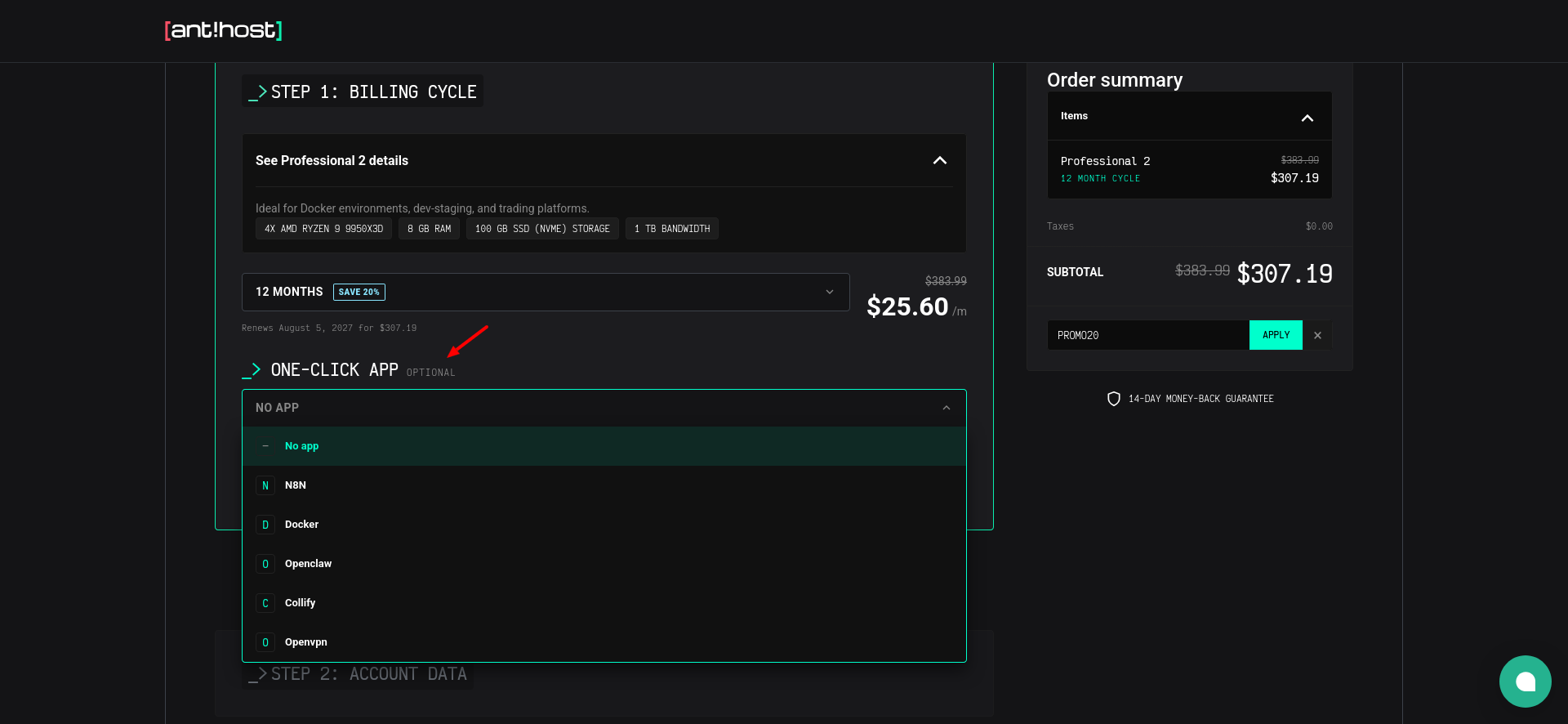
Task: Click the N8N letter icon
Action: tap(265, 485)
